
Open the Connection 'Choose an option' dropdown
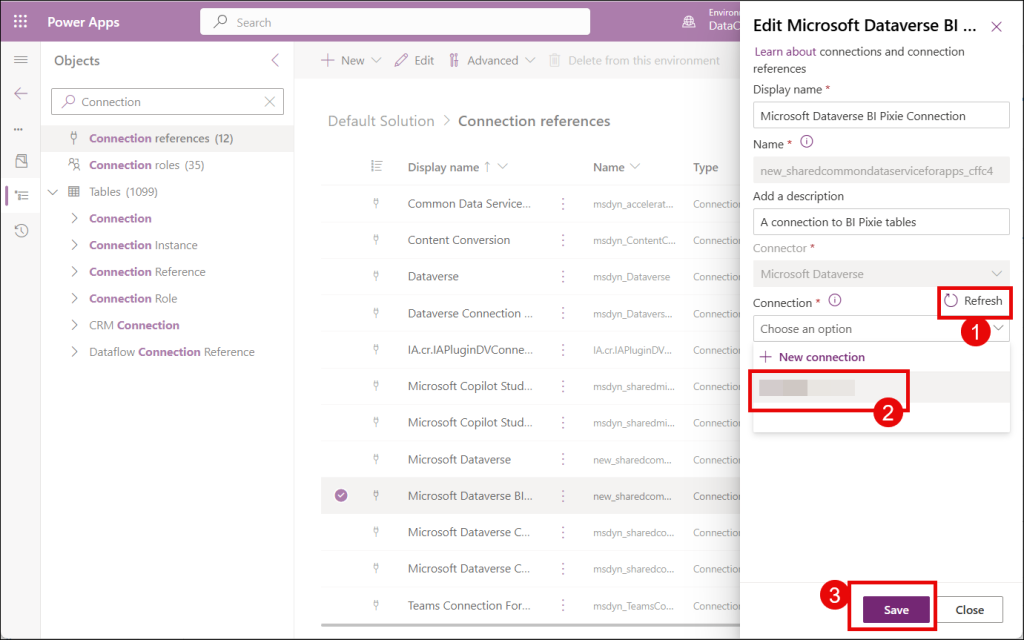coord(880,329)
